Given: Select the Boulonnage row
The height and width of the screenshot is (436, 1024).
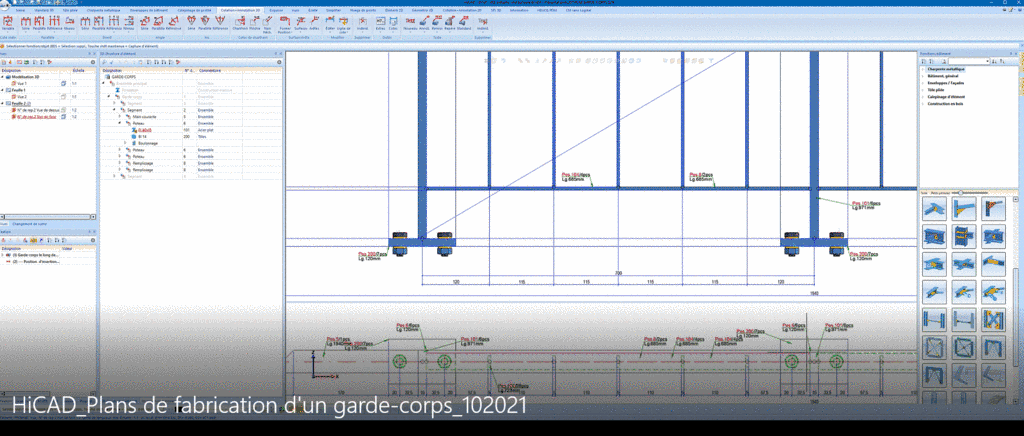Looking at the screenshot, I should point(146,142).
